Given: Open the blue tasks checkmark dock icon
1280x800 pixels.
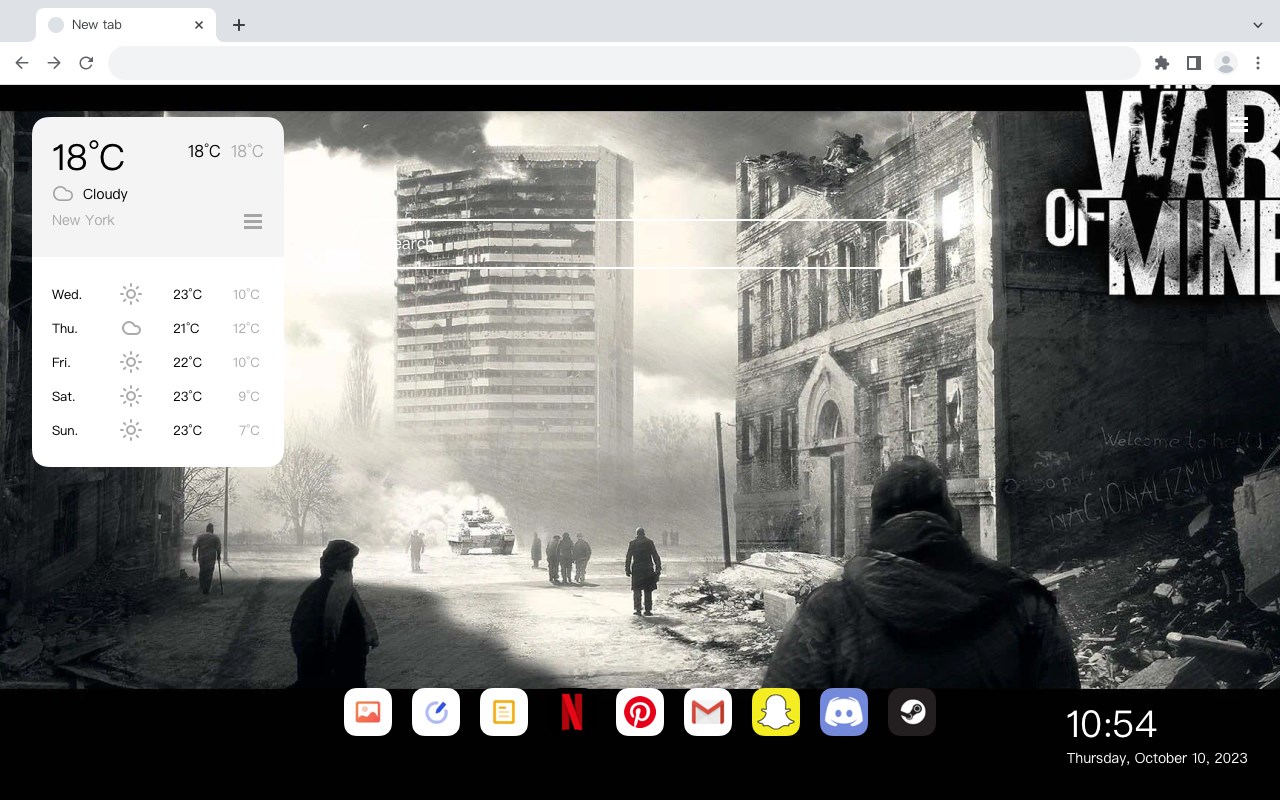Looking at the screenshot, I should pyautogui.click(x=436, y=712).
